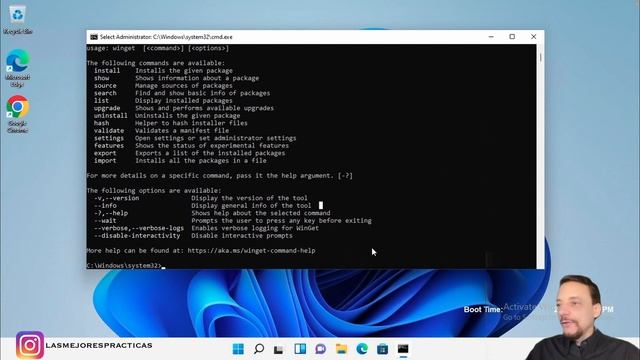Click the 'features' command line
Image resolution: width=640 pixels, height=360 pixels.
pos(191,145)
